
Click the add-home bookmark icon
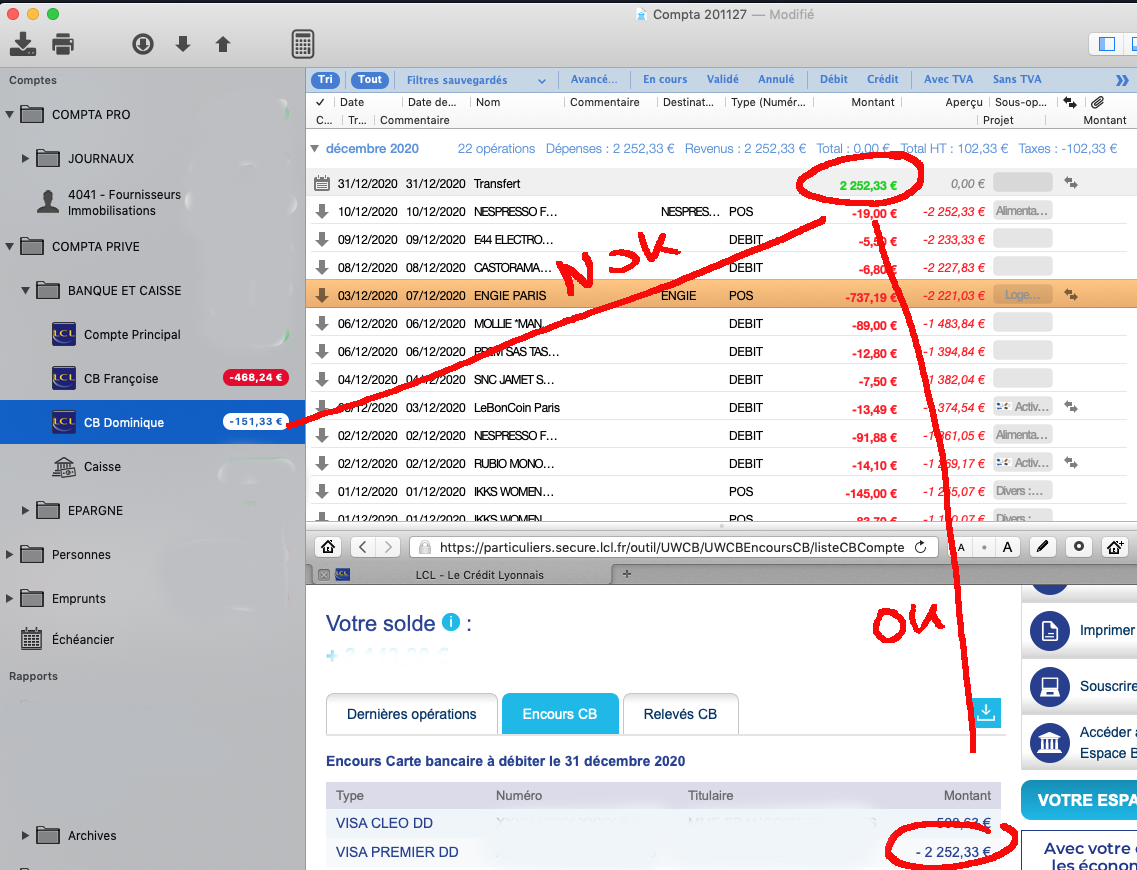[x=1115, y=547]
